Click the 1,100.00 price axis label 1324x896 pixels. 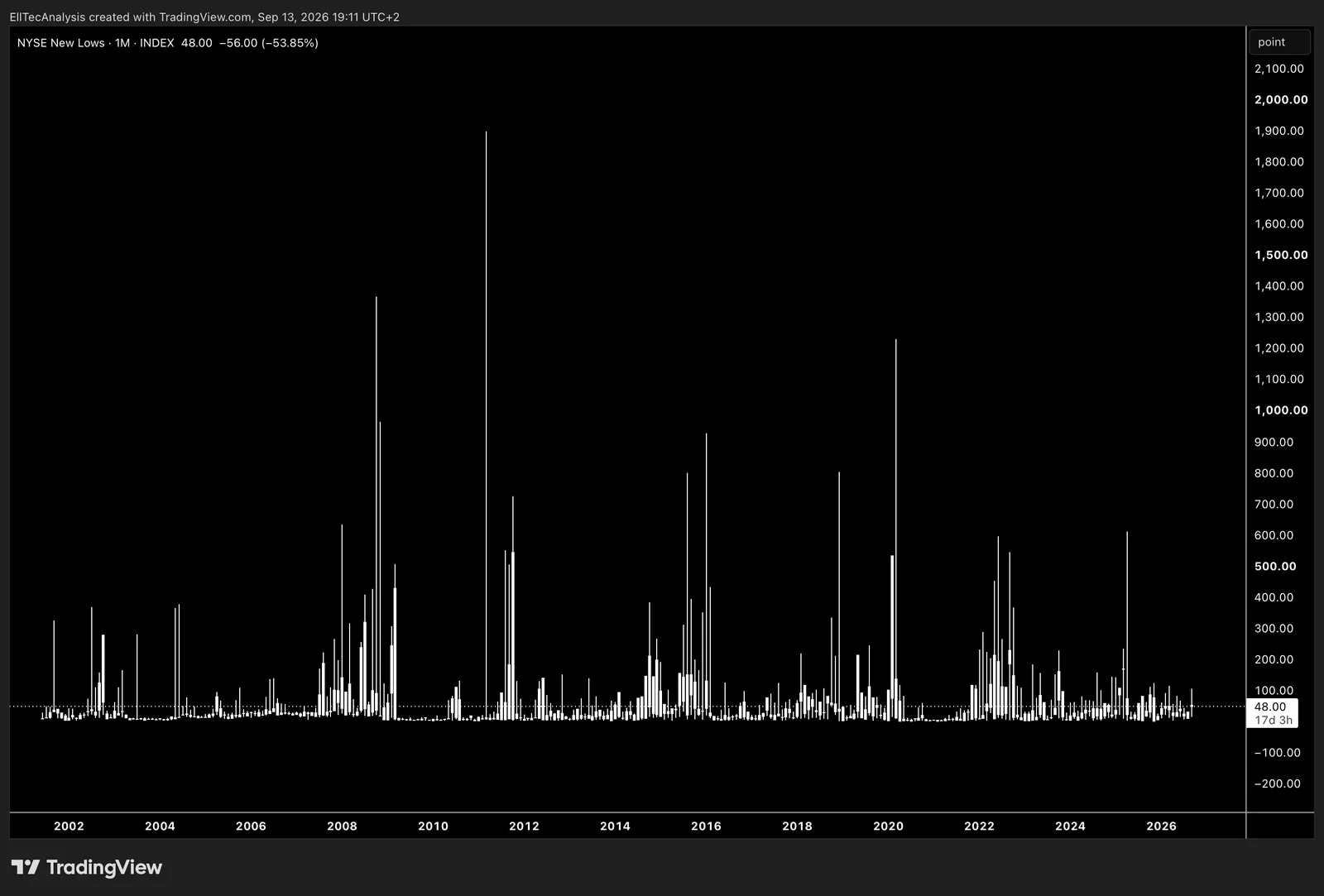tap(1279, 379)
